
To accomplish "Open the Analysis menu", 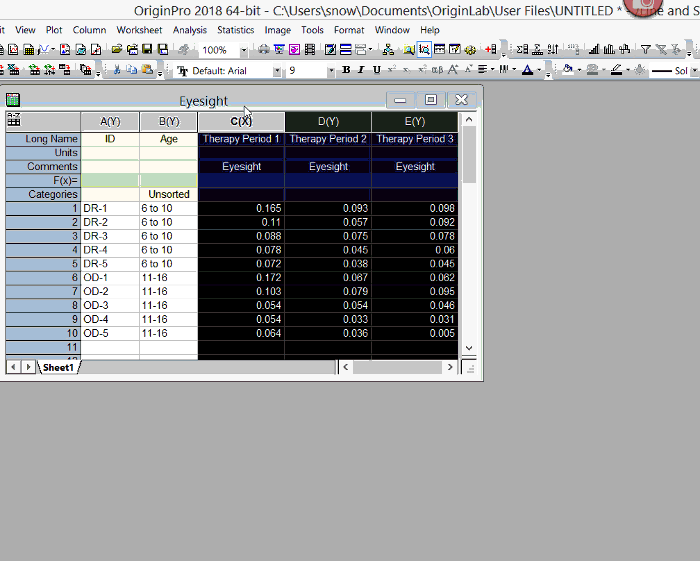I will point(189,30).
